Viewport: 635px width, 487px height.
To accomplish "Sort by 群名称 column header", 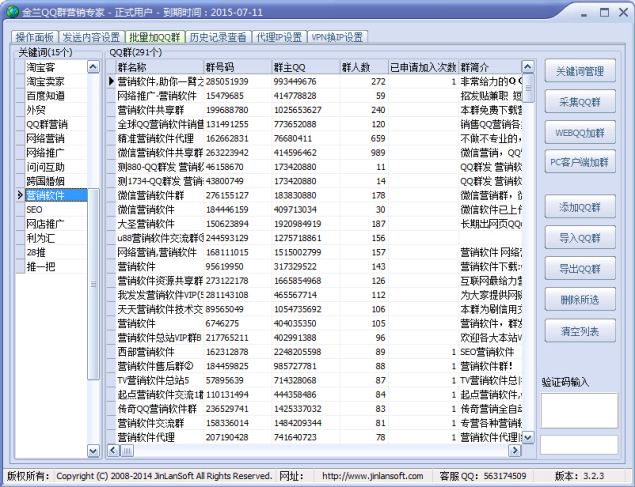I will [160, 67].
